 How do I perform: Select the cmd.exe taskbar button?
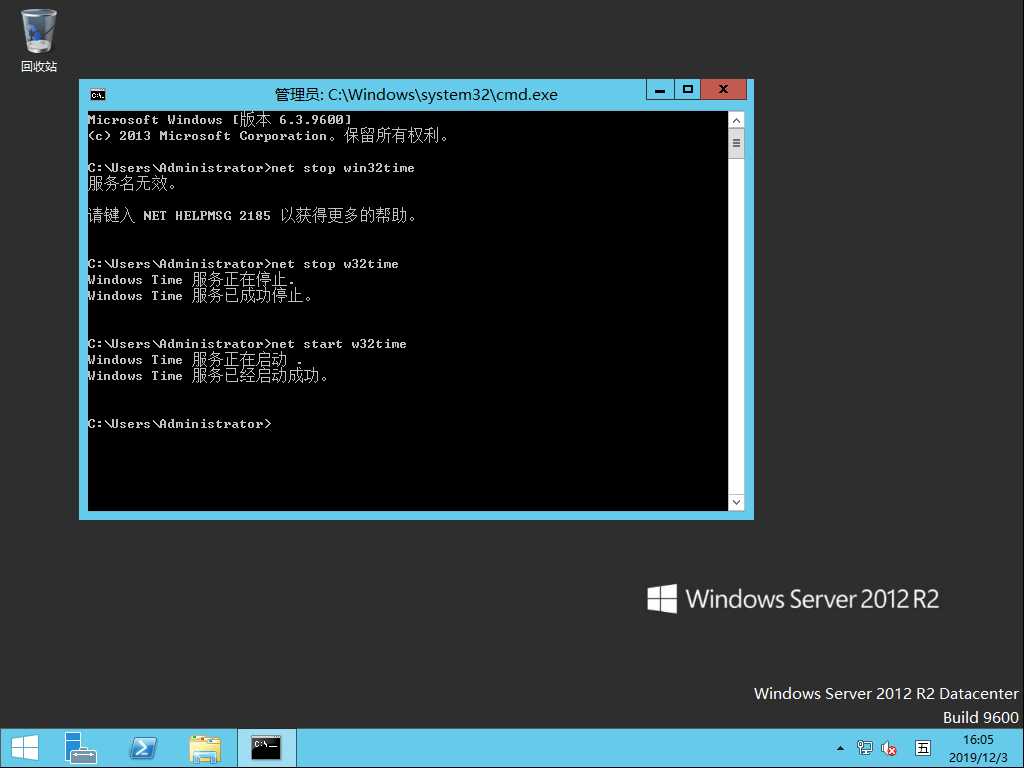266,748
